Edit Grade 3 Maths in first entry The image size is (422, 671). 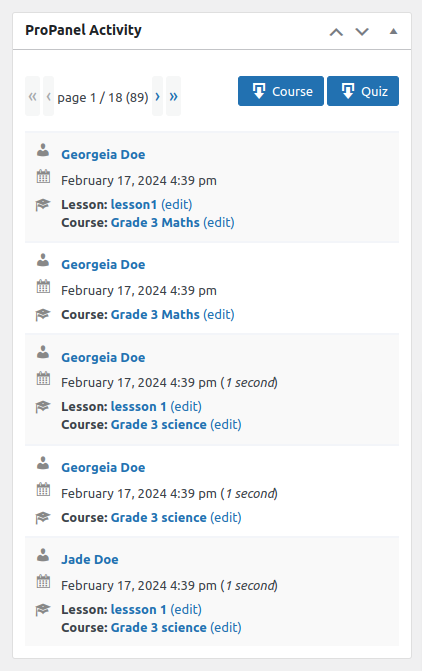tap(219, 223)
